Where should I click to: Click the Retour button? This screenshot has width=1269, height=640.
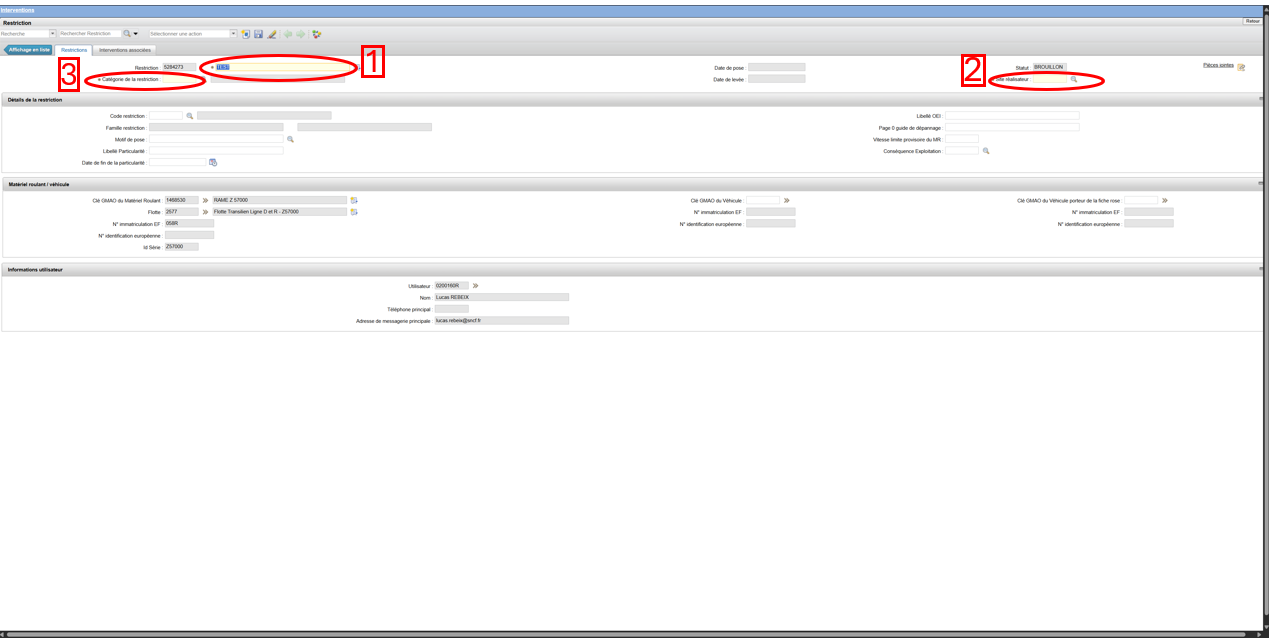point(1253,21)
